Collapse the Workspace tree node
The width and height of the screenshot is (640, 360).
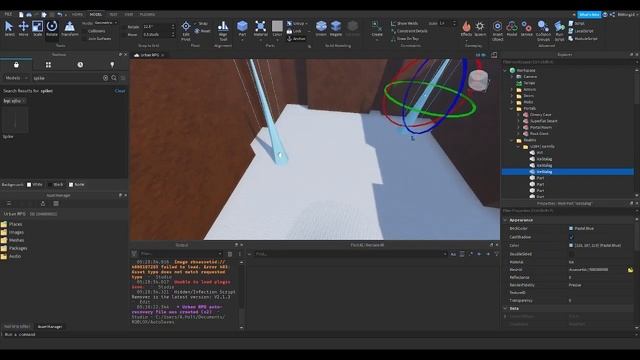(x=505, y=70)
